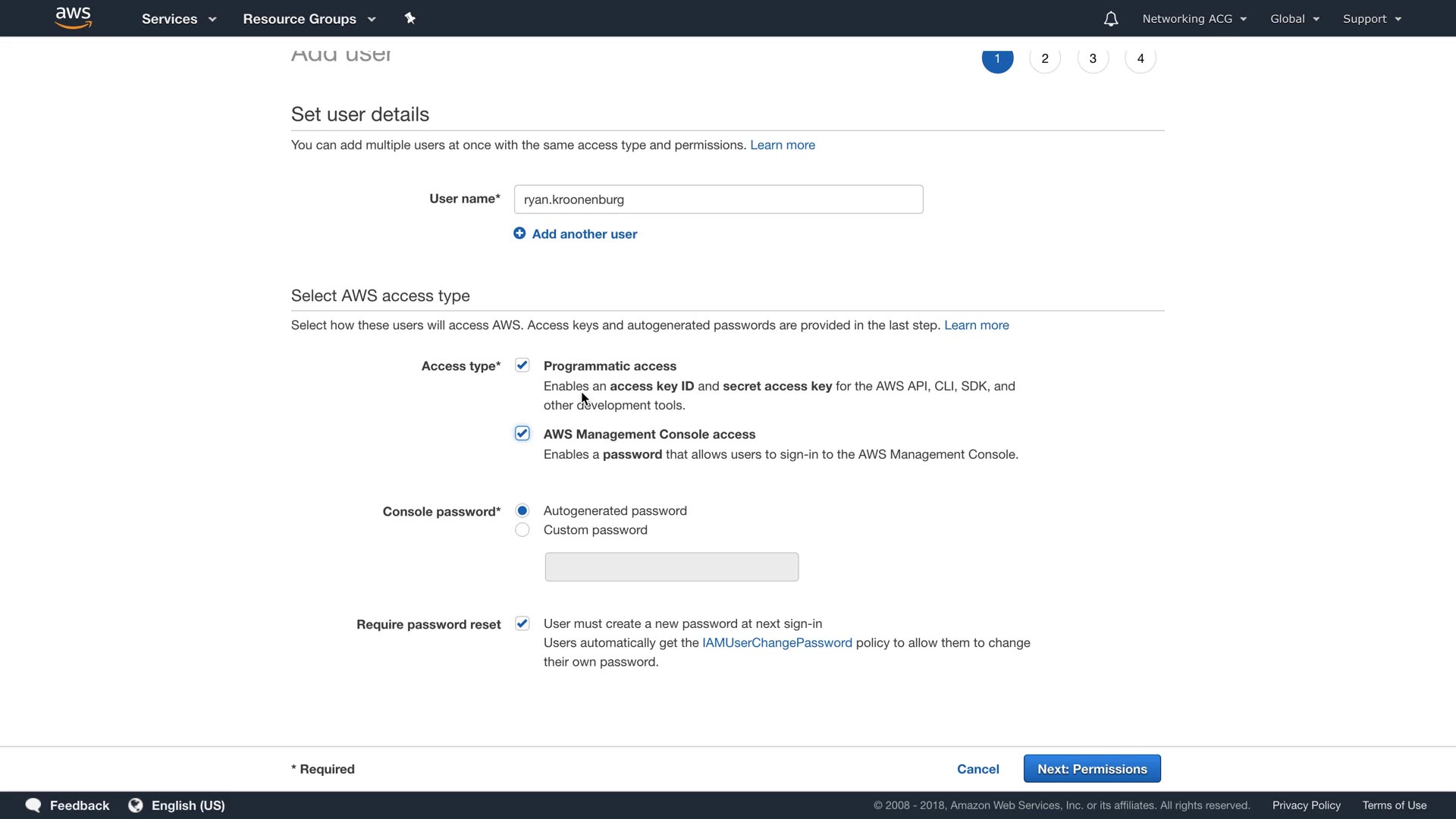Uncheck AWS Management Console access checkbox
The height and width of the screenshot is (819, 1456).
[522, 434]
